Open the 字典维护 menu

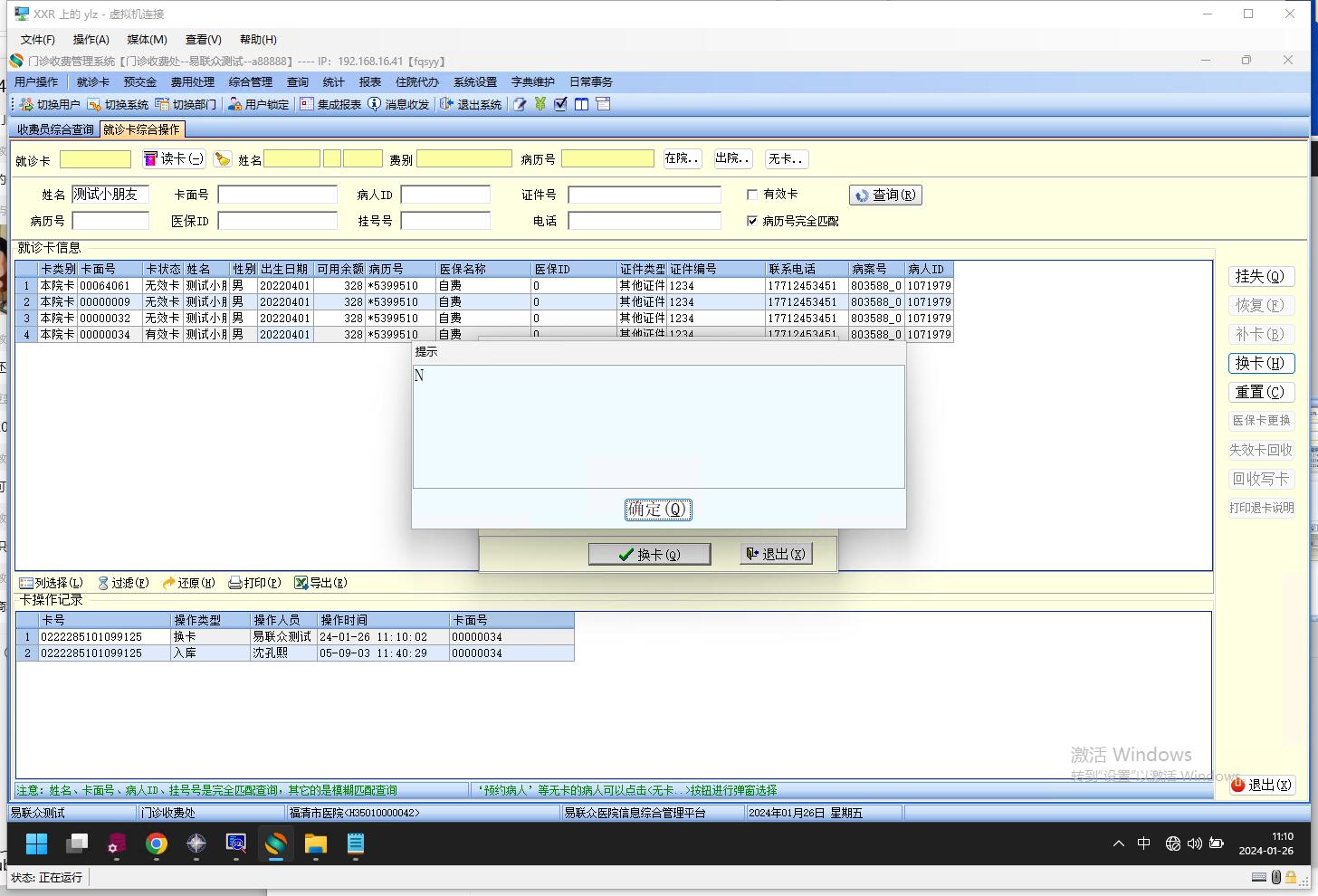pyautogui.click(x=533, y=82)
